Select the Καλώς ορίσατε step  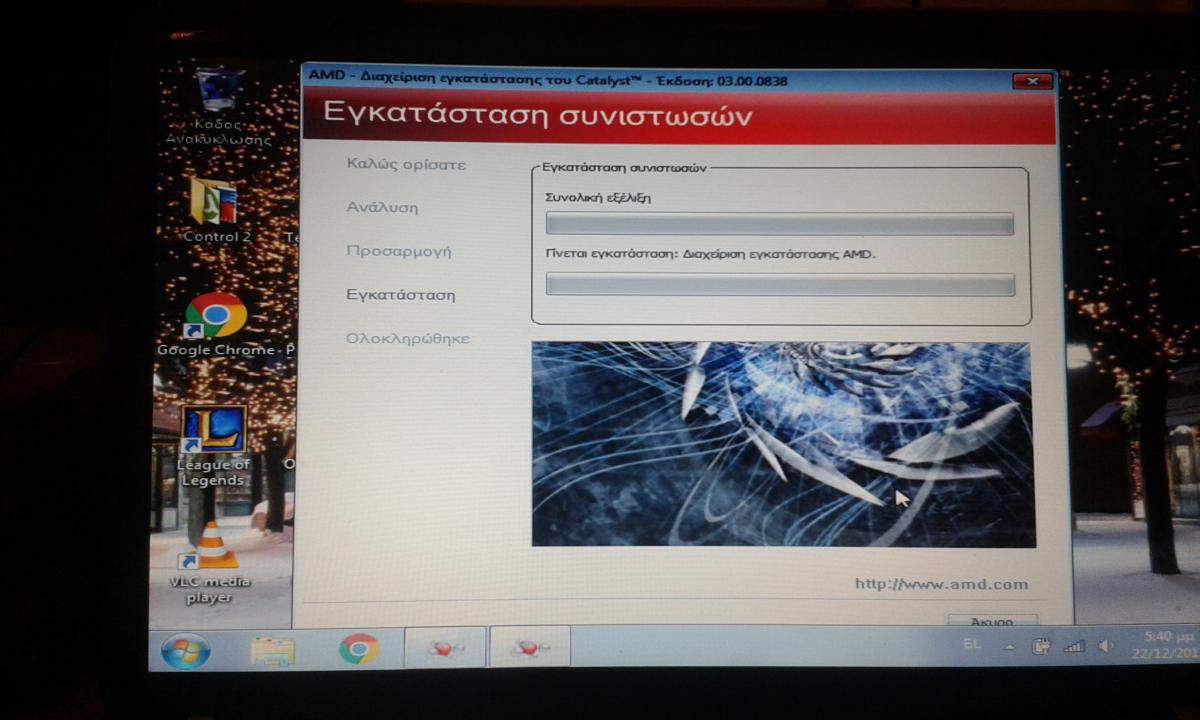click(406, 164)
